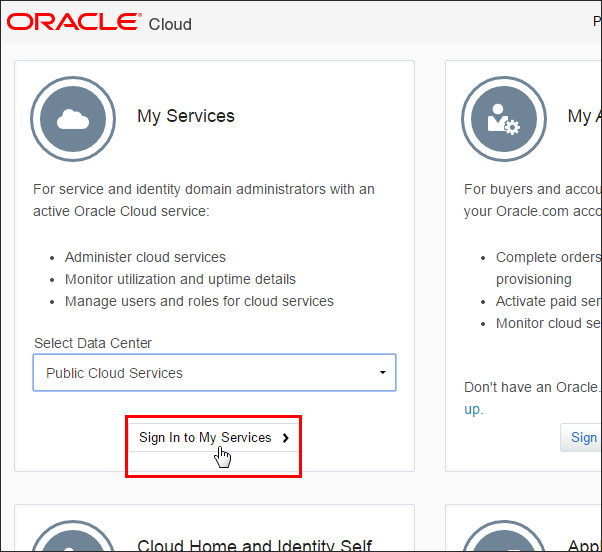Click the chevron beside Sign In to My Services
Screen dimensions: 602x552
coord(286,438)
